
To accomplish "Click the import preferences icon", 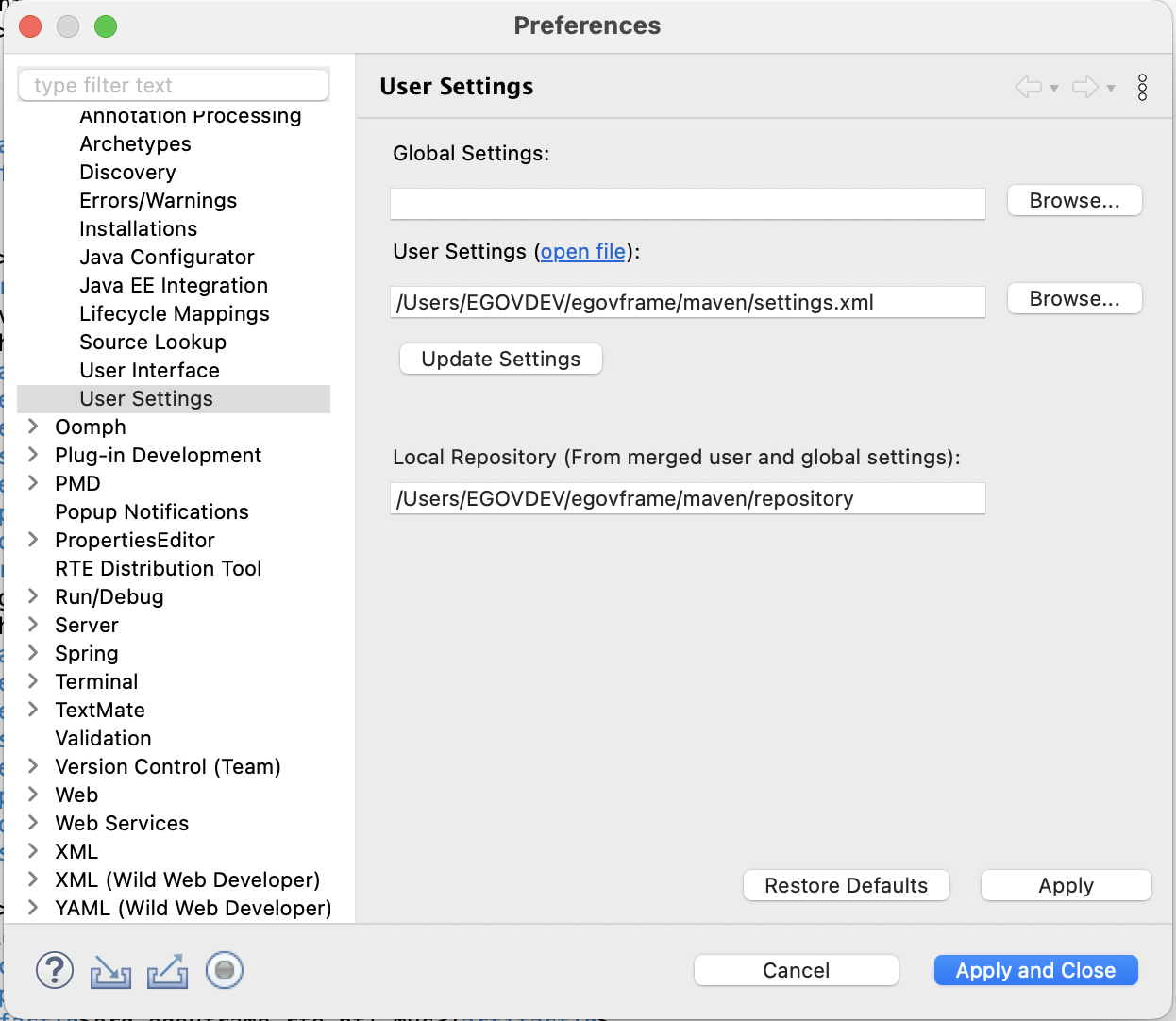I will click(110, 971).
